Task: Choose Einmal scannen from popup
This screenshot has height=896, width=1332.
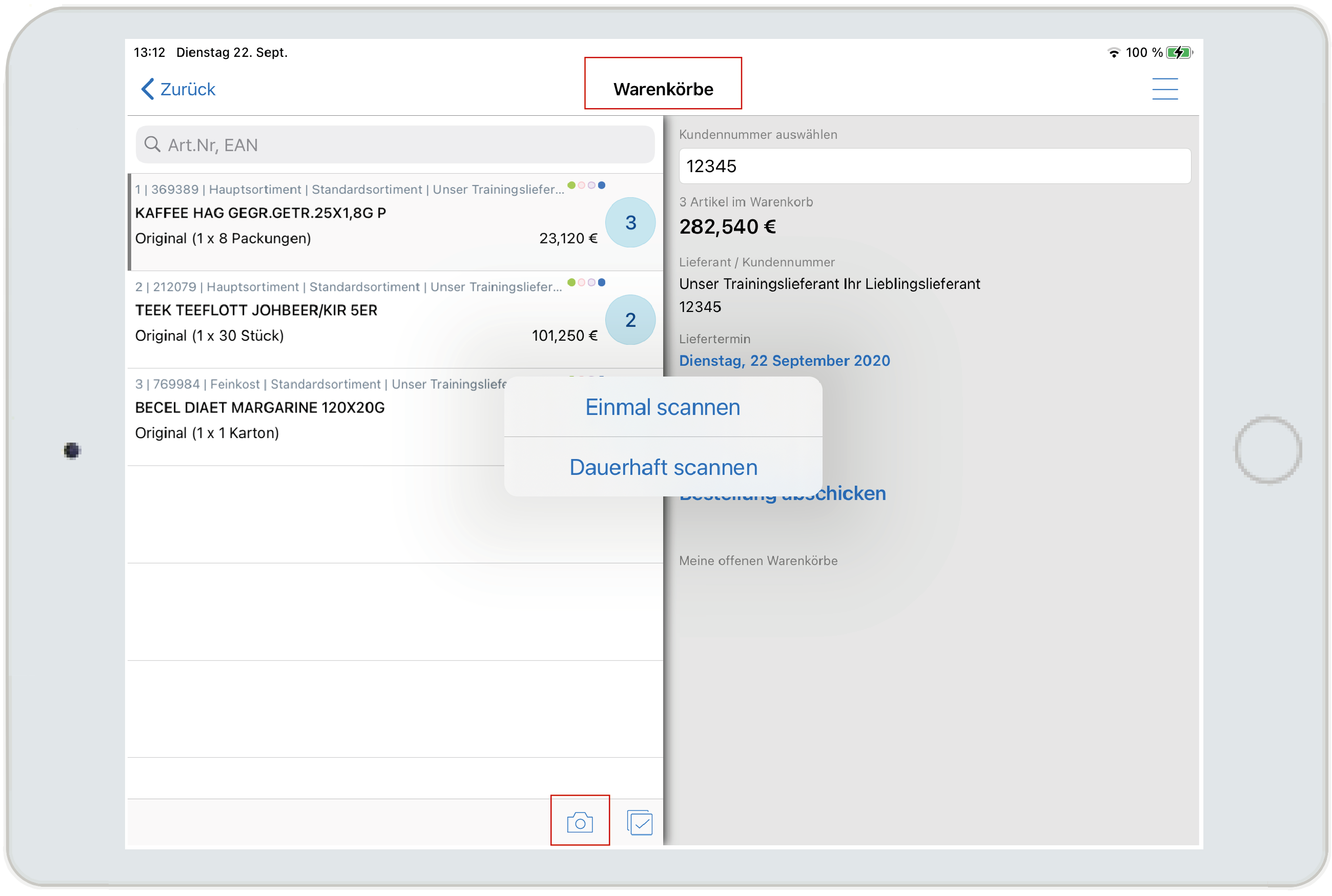Action: pos(662,407)
